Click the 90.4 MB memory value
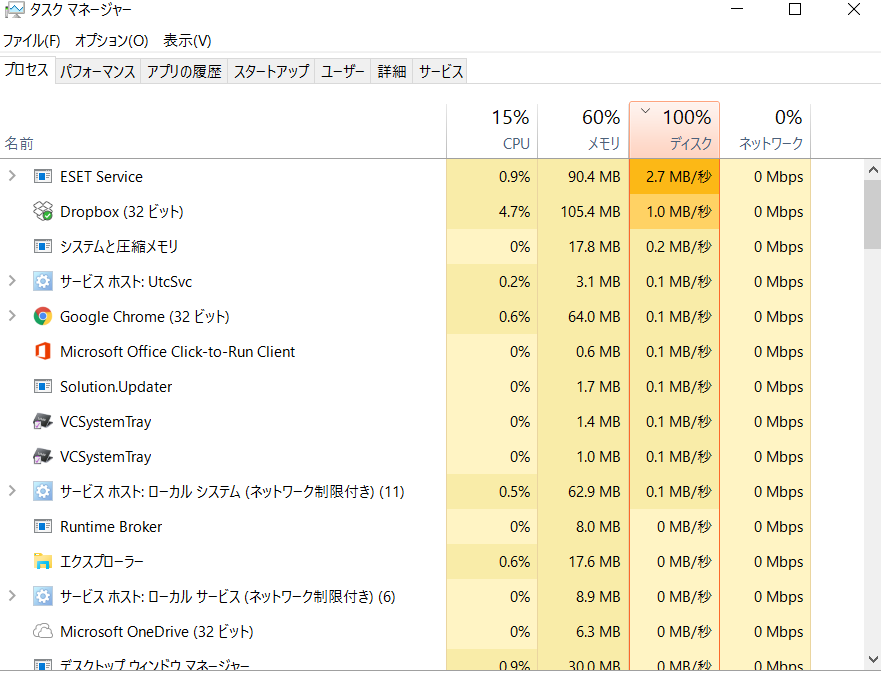 [x=594, y=176]
